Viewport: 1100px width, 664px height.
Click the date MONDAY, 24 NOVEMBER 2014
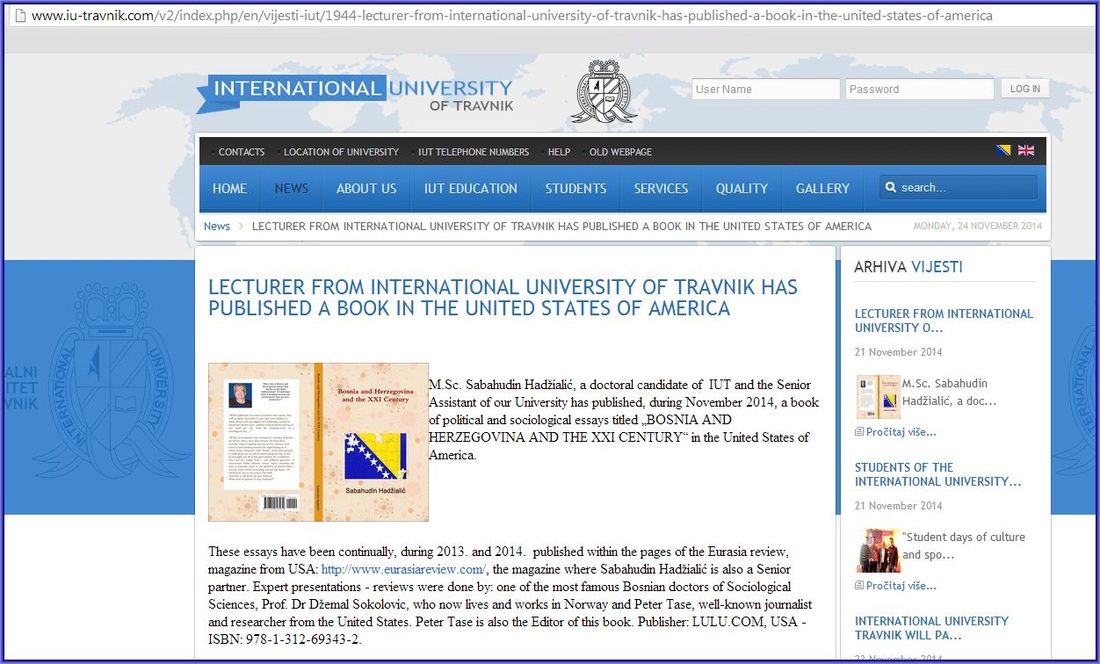click(x=977, y=226)
